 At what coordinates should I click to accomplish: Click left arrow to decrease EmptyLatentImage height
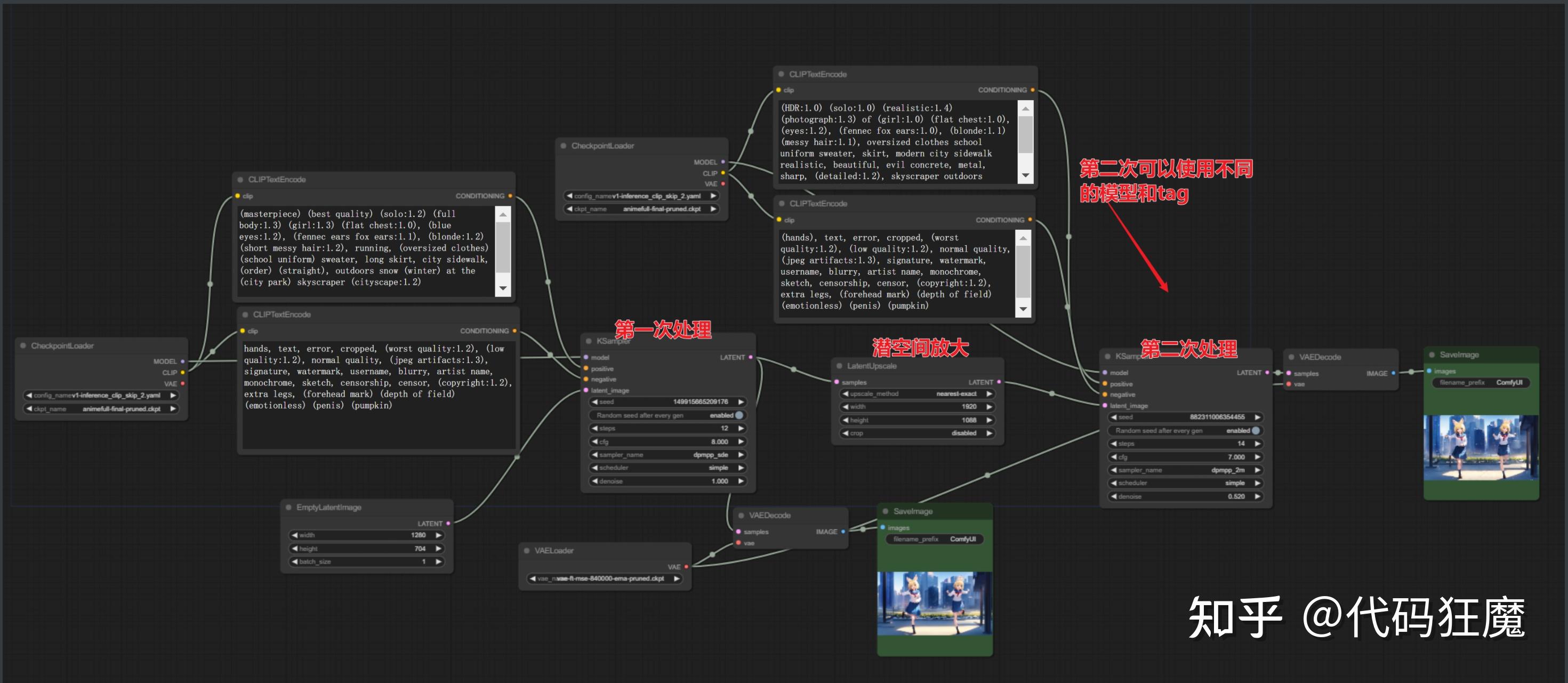tap(295, 549)
